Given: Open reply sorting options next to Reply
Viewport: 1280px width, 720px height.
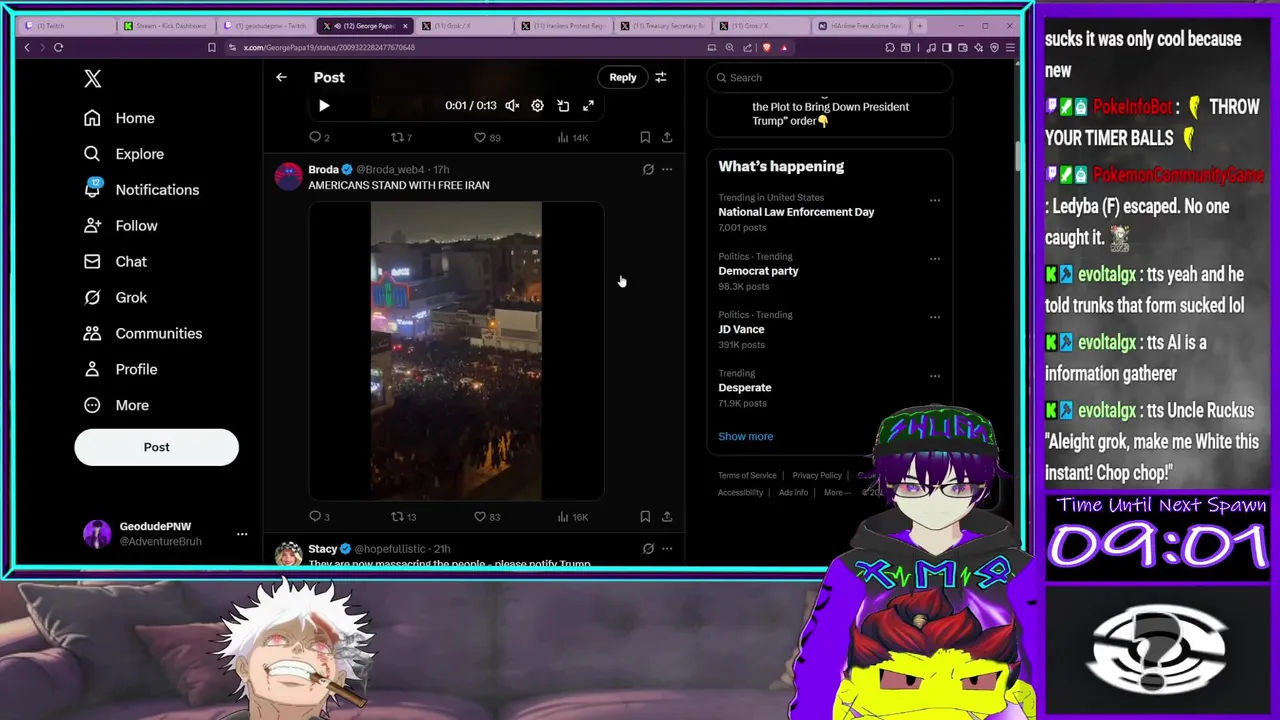Looking at the screenshot, I should 660,77.
